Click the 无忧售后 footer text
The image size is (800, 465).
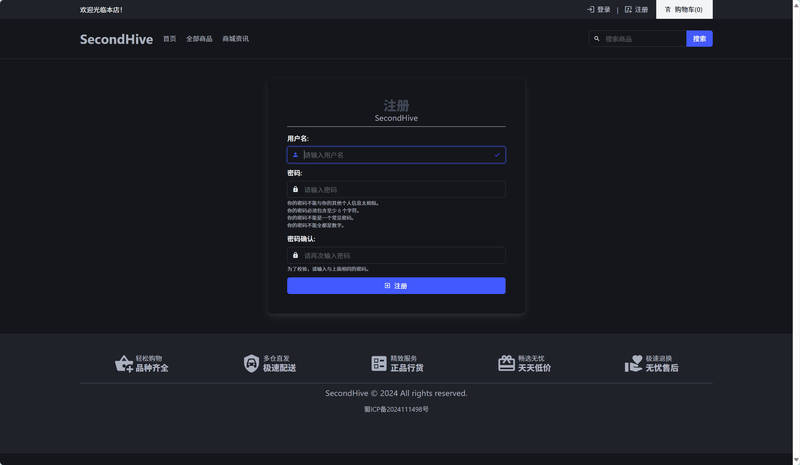pyautogui.click(x=662, y=368)
